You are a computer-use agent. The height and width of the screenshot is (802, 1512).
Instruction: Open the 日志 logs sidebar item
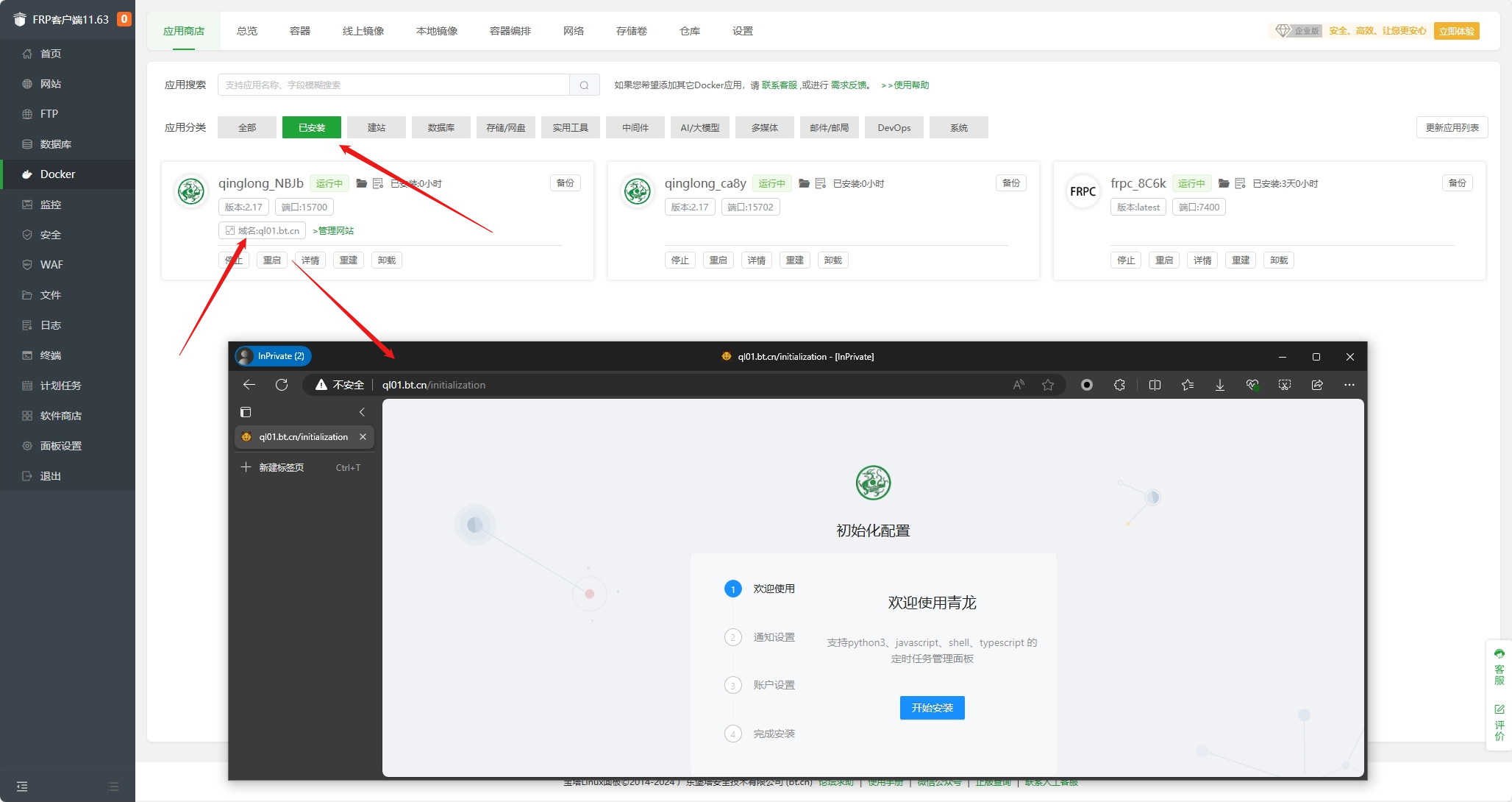68,325
